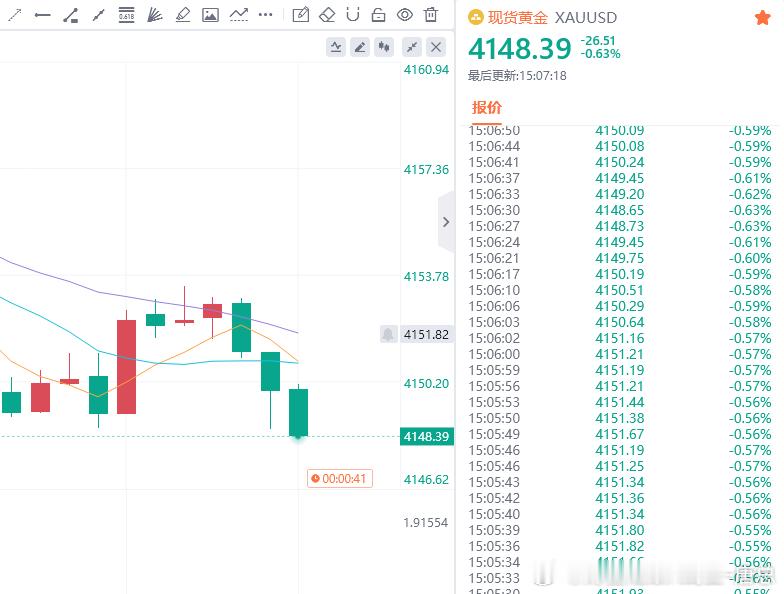Select the price range segment tool
The width and height of the screenshot is (784, 594).
click(x=70, y=15)
